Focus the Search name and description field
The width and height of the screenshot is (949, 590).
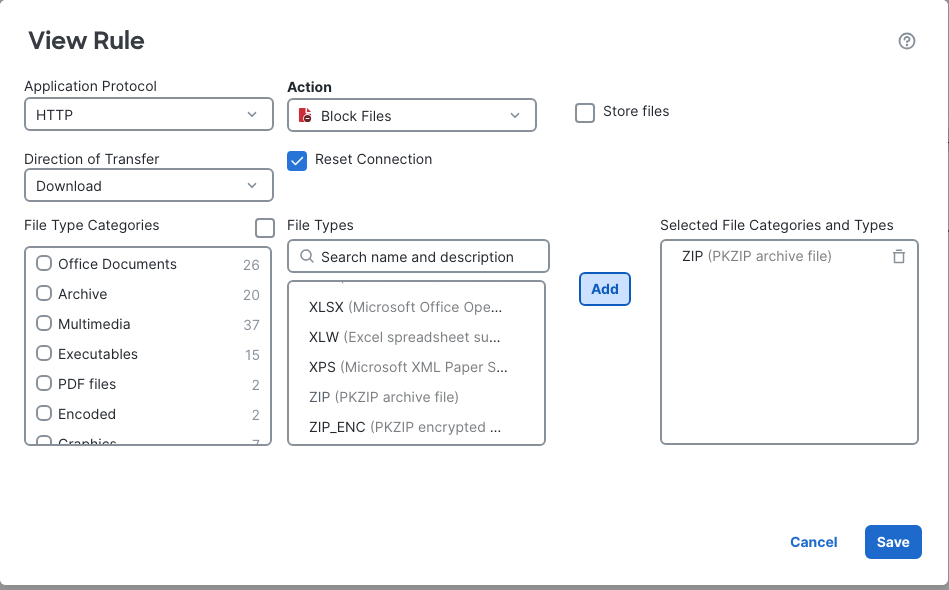pos(418,257)
